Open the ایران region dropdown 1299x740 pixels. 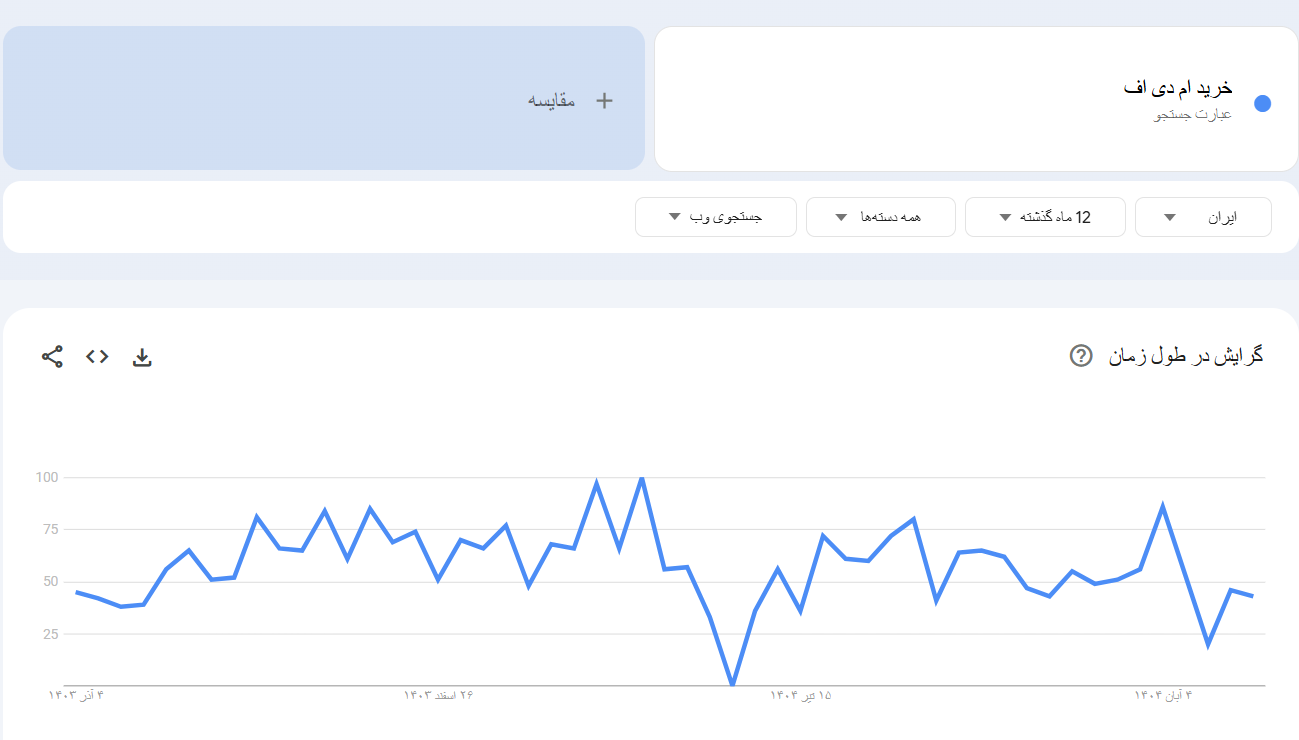tap(1202, 216)
